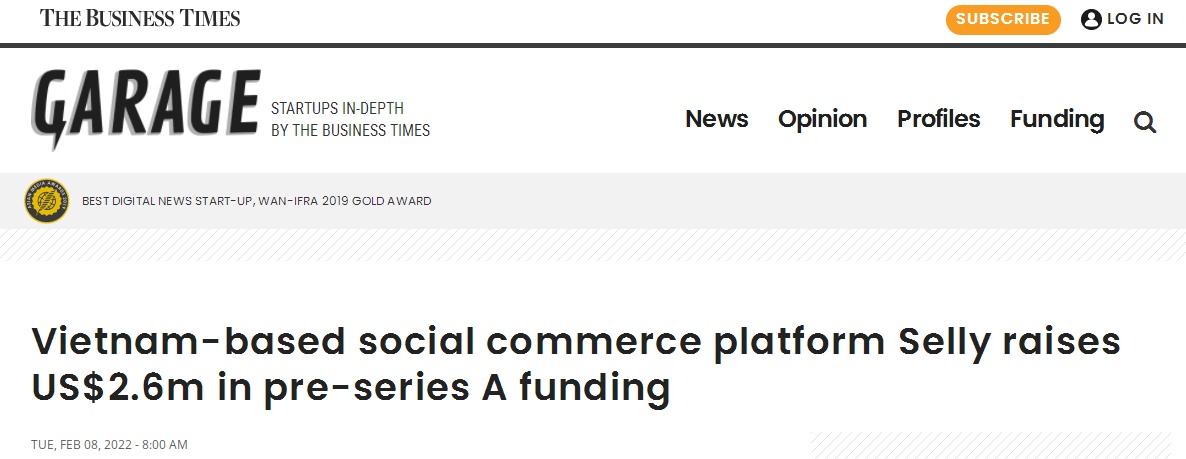Image resolution: width=1186 pixels, height=459 pixels.
Task: Click the US$2.6m pre-series A headline line
Action: [x=351, y=388]
